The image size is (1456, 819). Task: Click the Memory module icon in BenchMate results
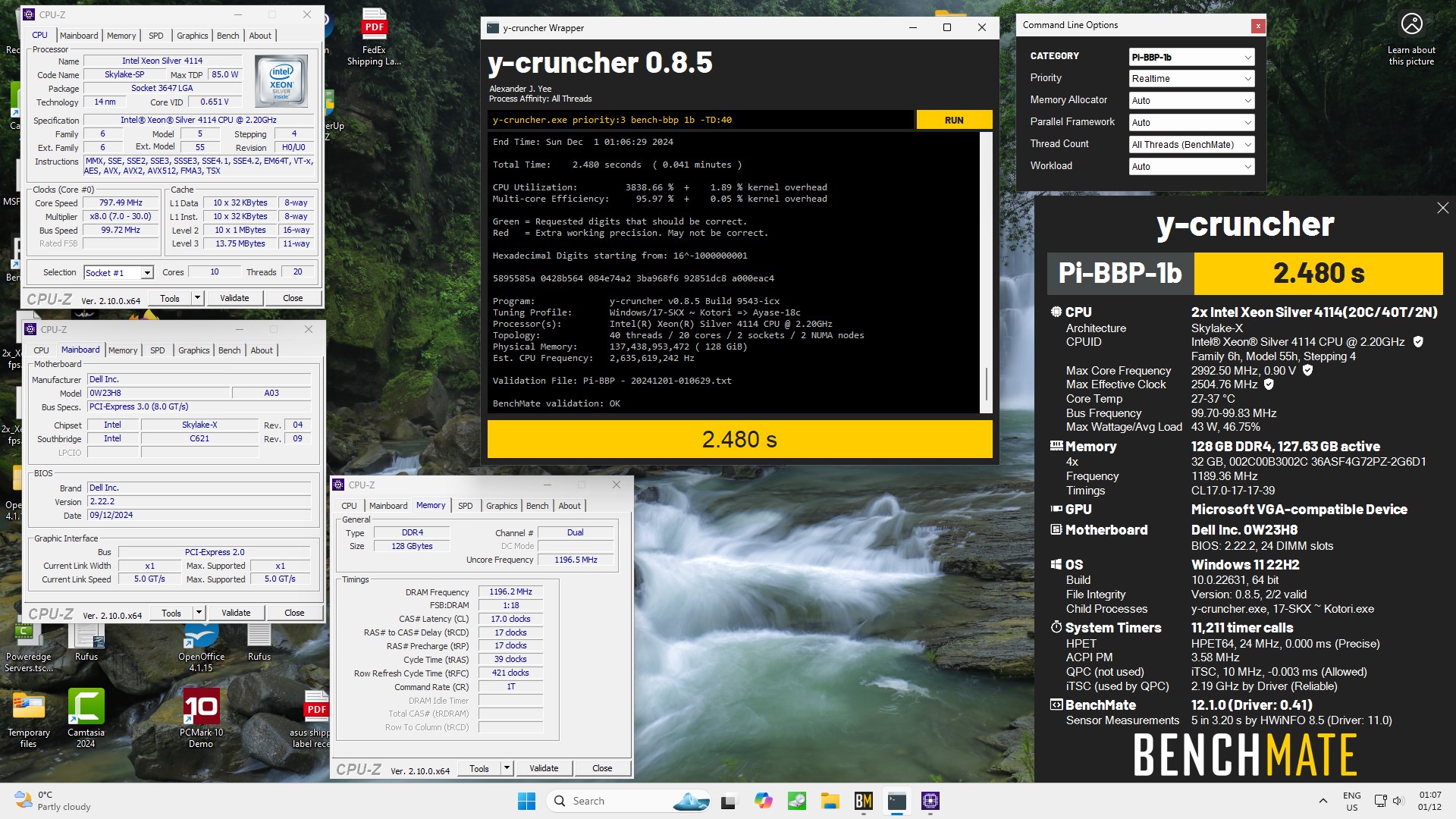coord(1056,446)
